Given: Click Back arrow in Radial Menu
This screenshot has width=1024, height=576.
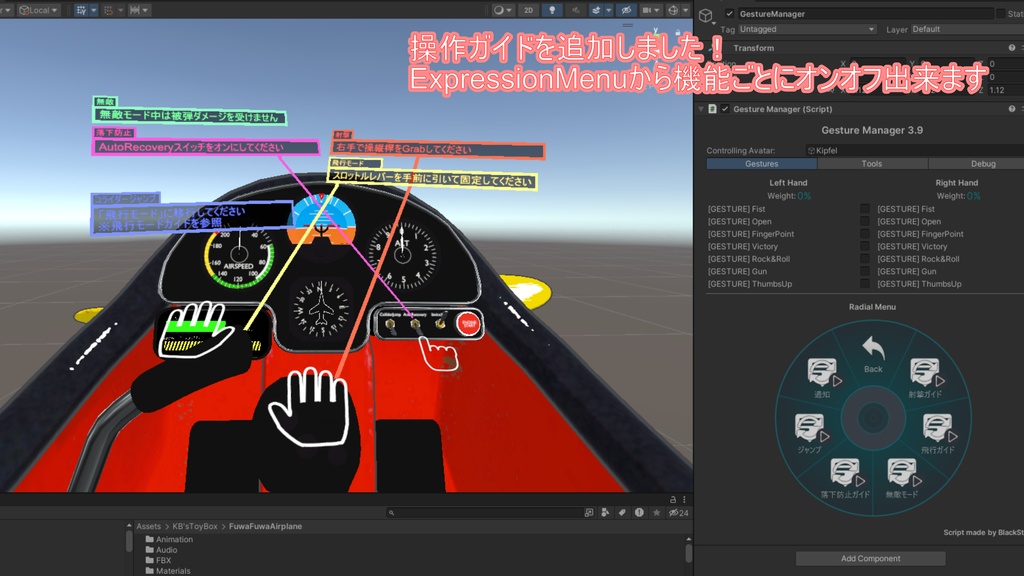Looking at the screenshot, I should pos(873,354).
